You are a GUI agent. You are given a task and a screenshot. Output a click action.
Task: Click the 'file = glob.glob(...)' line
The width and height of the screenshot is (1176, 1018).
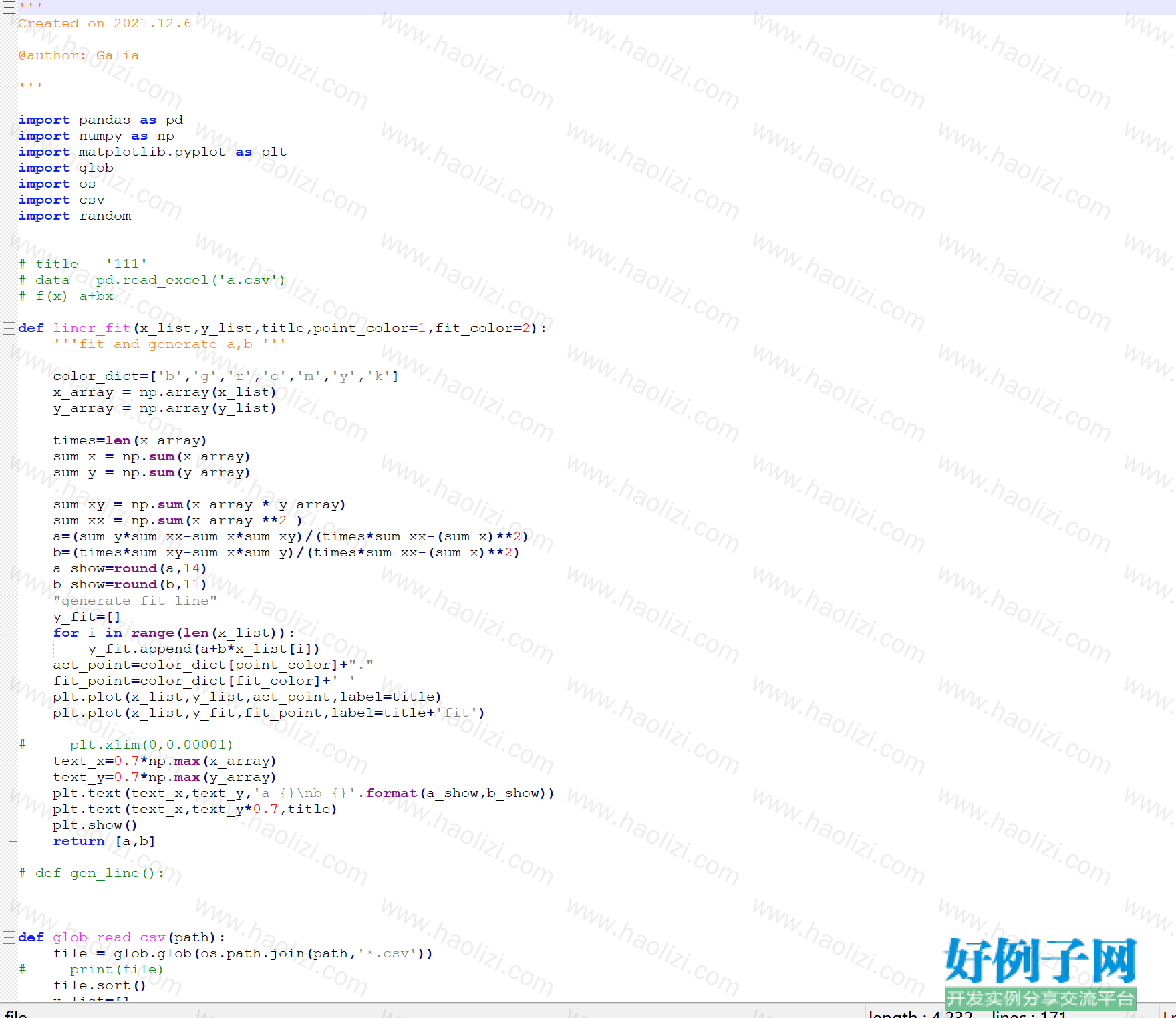point(243,953)
